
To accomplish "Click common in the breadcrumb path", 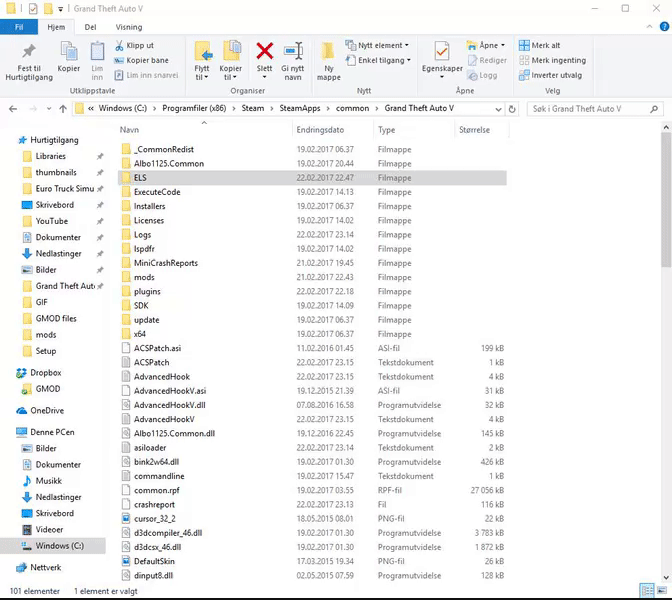I will 352,108.
